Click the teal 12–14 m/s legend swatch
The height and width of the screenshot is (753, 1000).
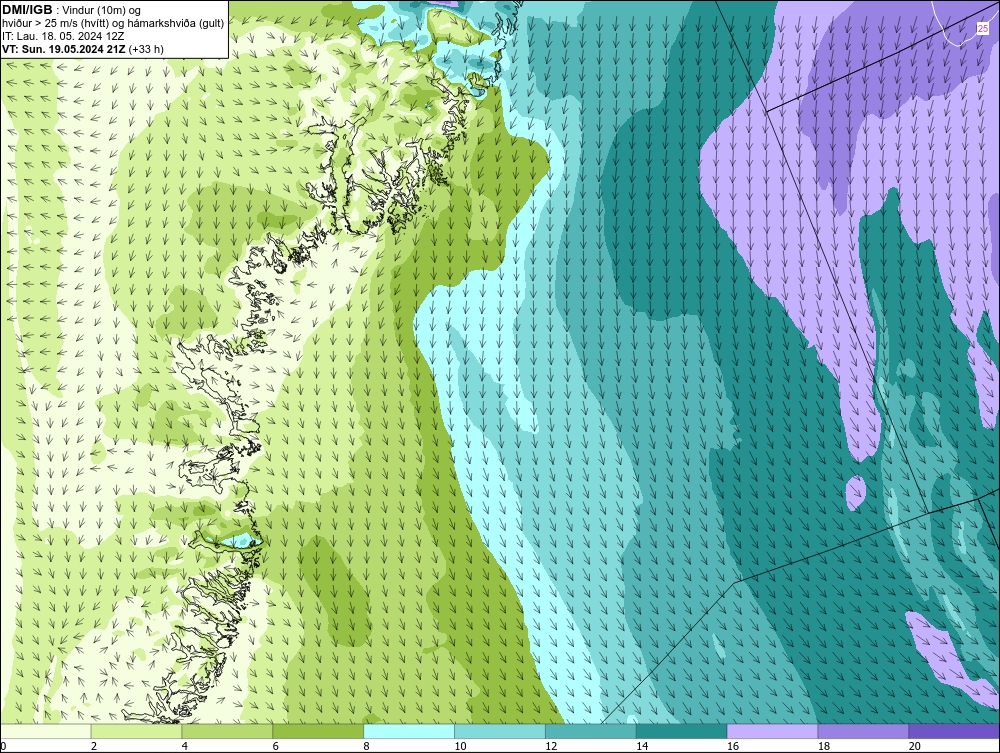[x=591, y=731]
